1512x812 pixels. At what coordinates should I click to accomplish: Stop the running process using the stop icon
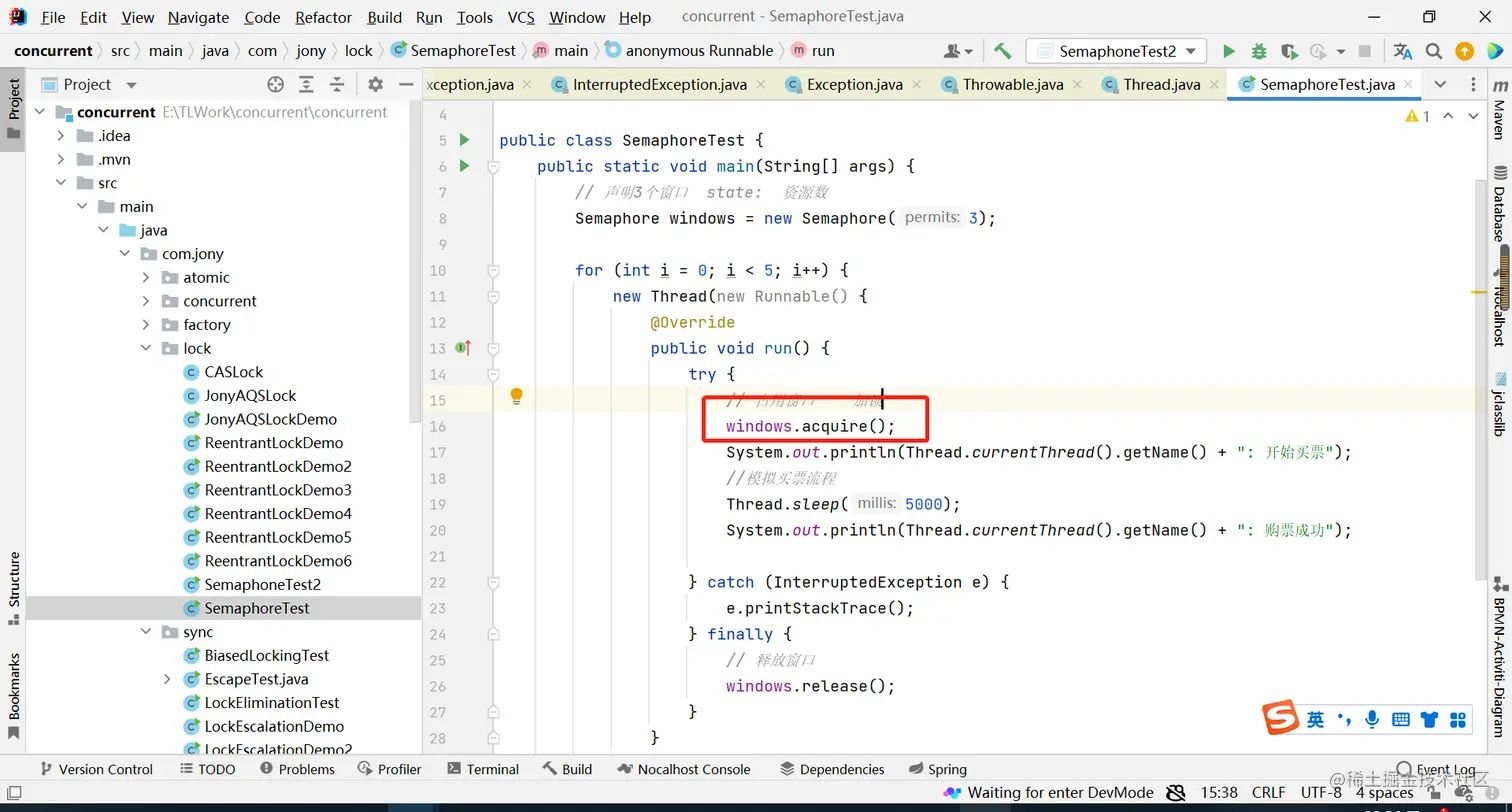(x=1364, y=51)
